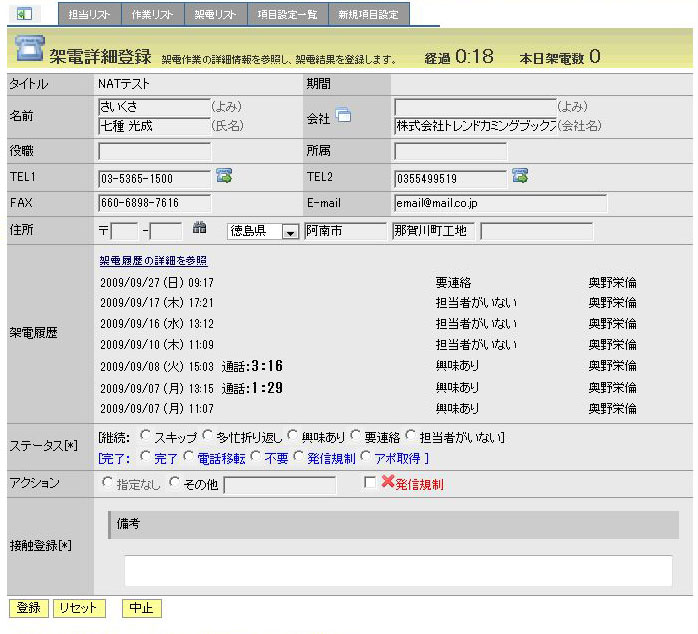The image size is (698, 634).
Task: Select the スキップ status radio button
Action: coord(145,435)
